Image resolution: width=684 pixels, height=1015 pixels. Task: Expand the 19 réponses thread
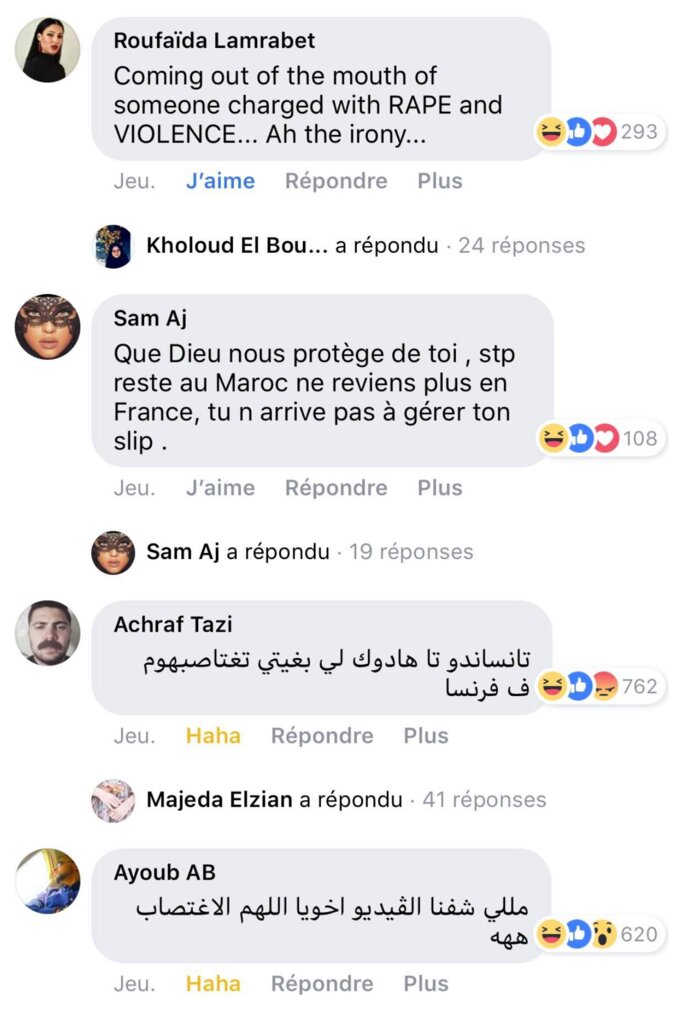click(x=411, y=552)
